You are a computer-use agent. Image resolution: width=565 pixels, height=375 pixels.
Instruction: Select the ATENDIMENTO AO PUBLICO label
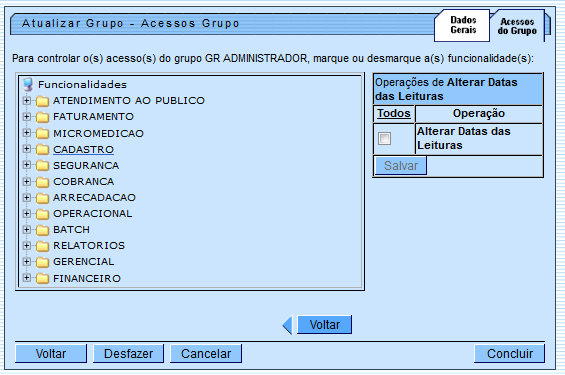tap(129, 101)
